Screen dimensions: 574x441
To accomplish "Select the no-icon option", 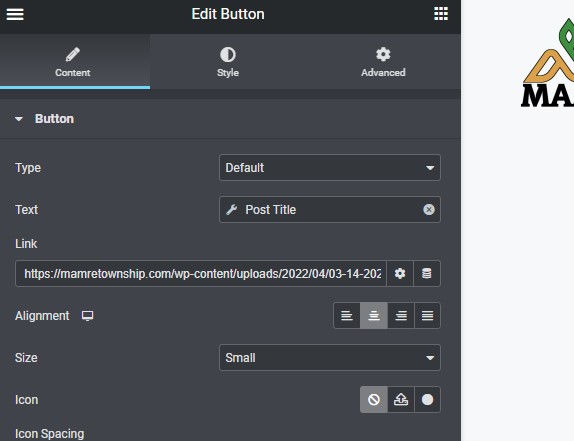I will pyautogui.click(x=374, y=400).
